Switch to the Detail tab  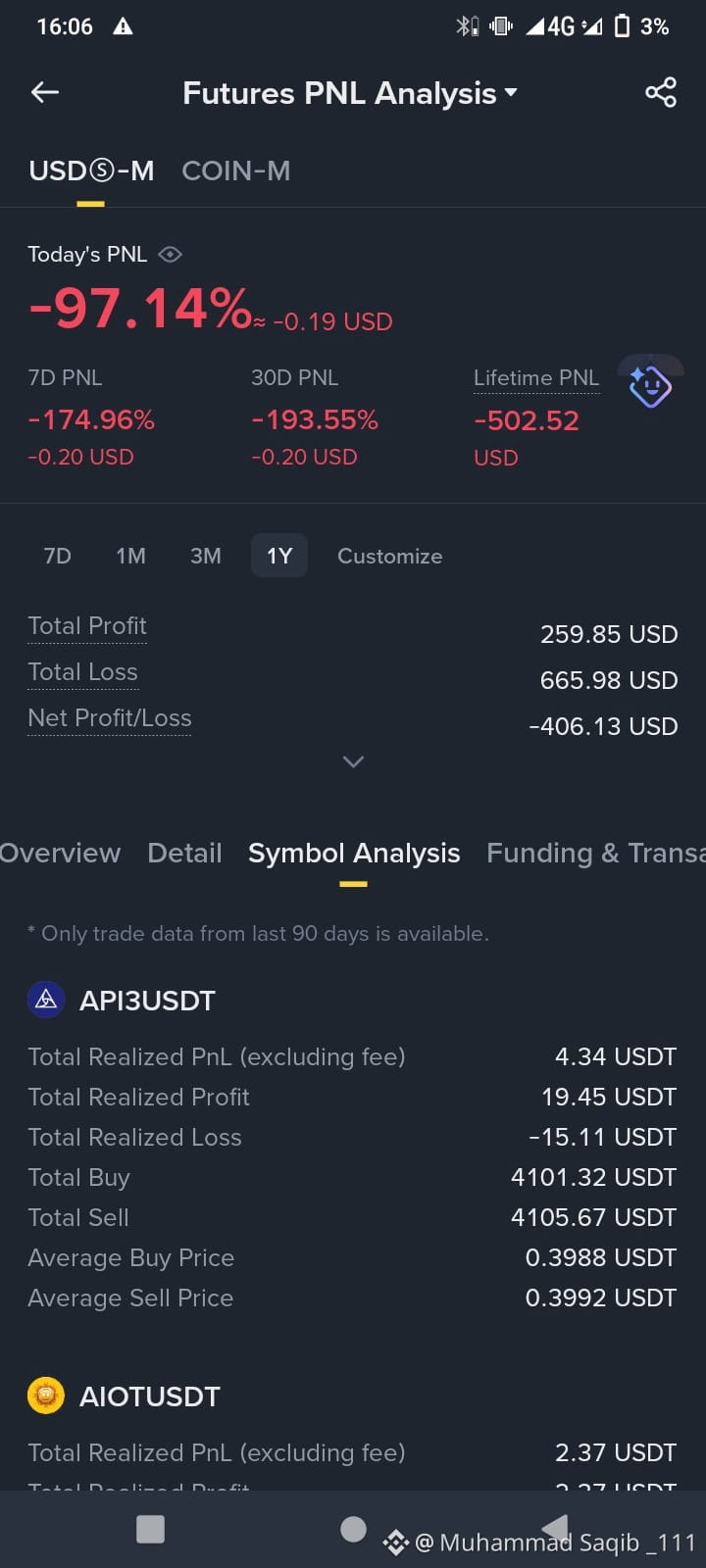point(184,853)
